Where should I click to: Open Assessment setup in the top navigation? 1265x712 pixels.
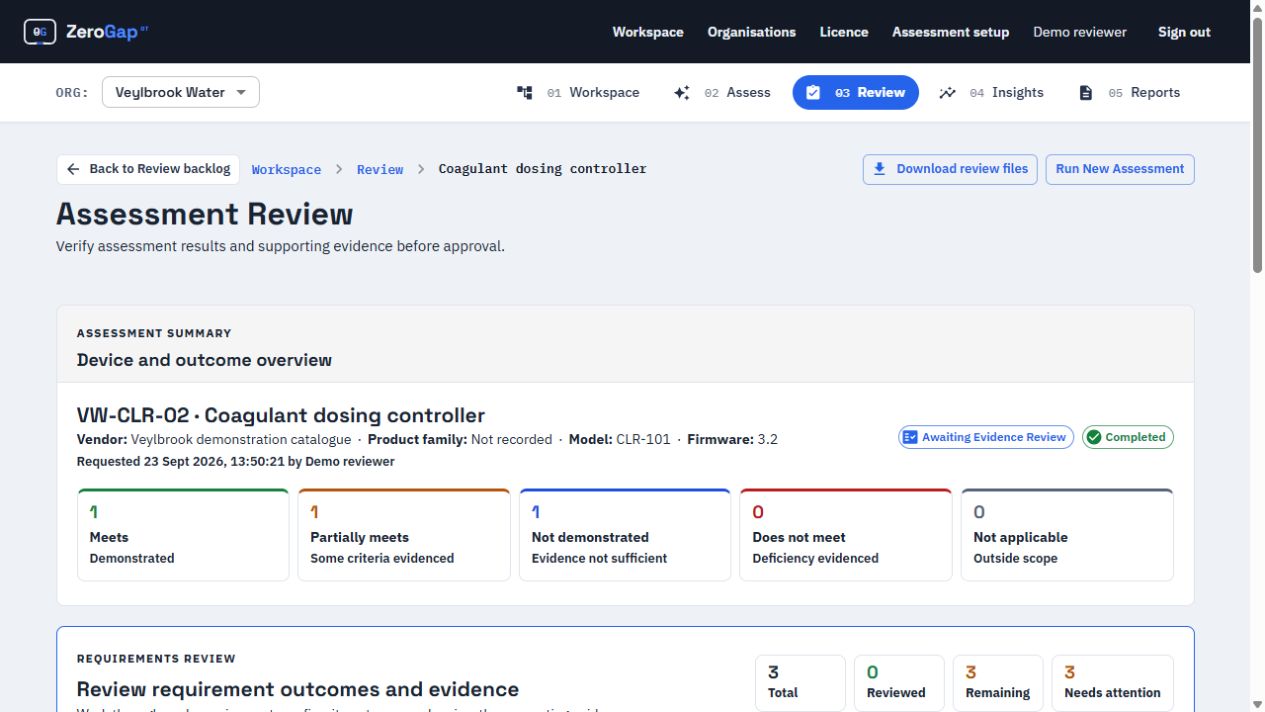coord(951,32)
